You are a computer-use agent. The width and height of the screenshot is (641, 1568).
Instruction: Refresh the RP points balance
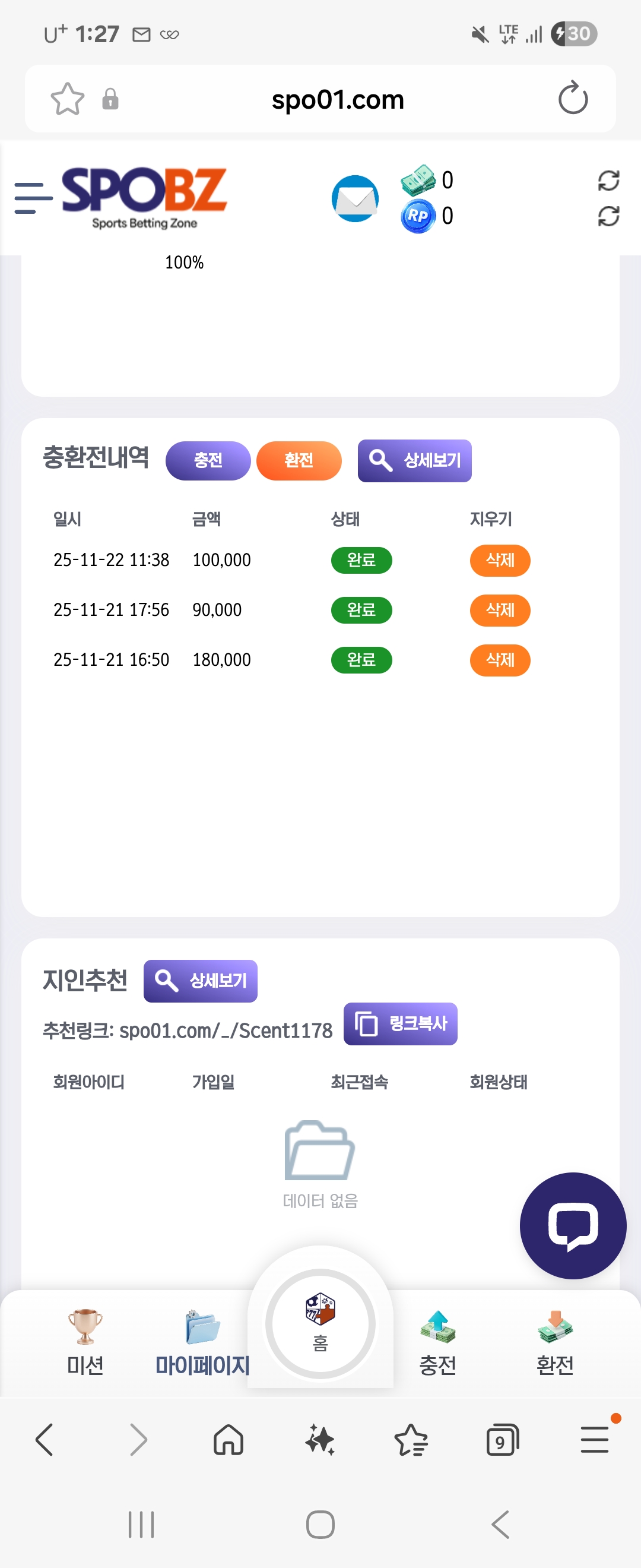pyautogui.click(x=608, y=216)
